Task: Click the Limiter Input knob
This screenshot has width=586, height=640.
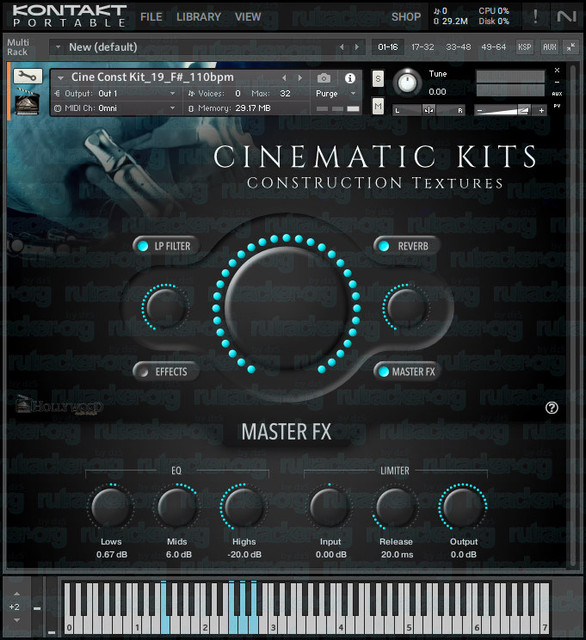Action: 329,507
